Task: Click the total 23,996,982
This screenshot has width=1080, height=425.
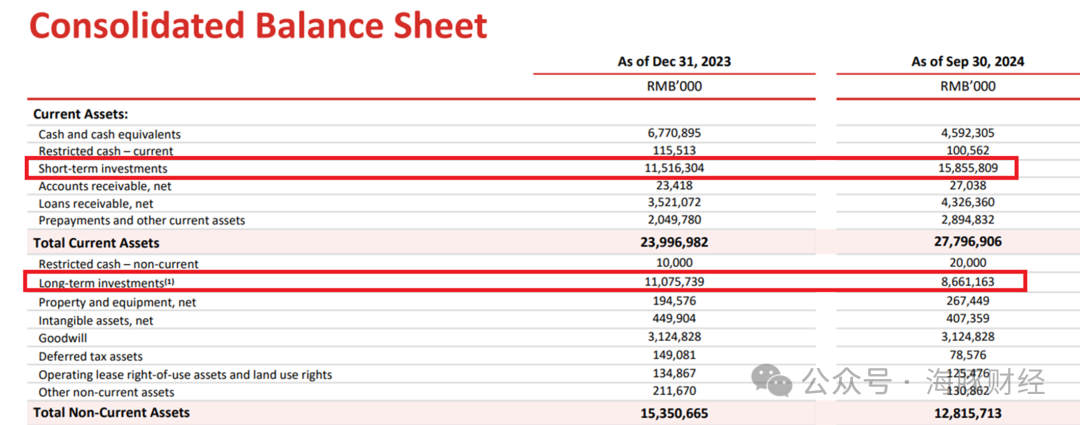Action: pyautogui.click(x=674, y=242)
